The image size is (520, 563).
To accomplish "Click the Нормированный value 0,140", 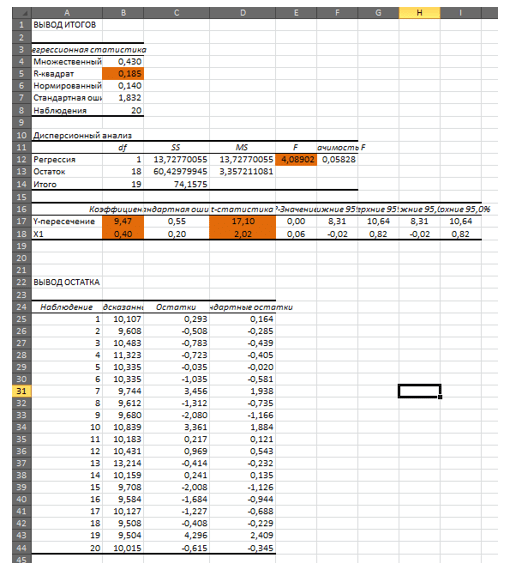I will 123,86.
